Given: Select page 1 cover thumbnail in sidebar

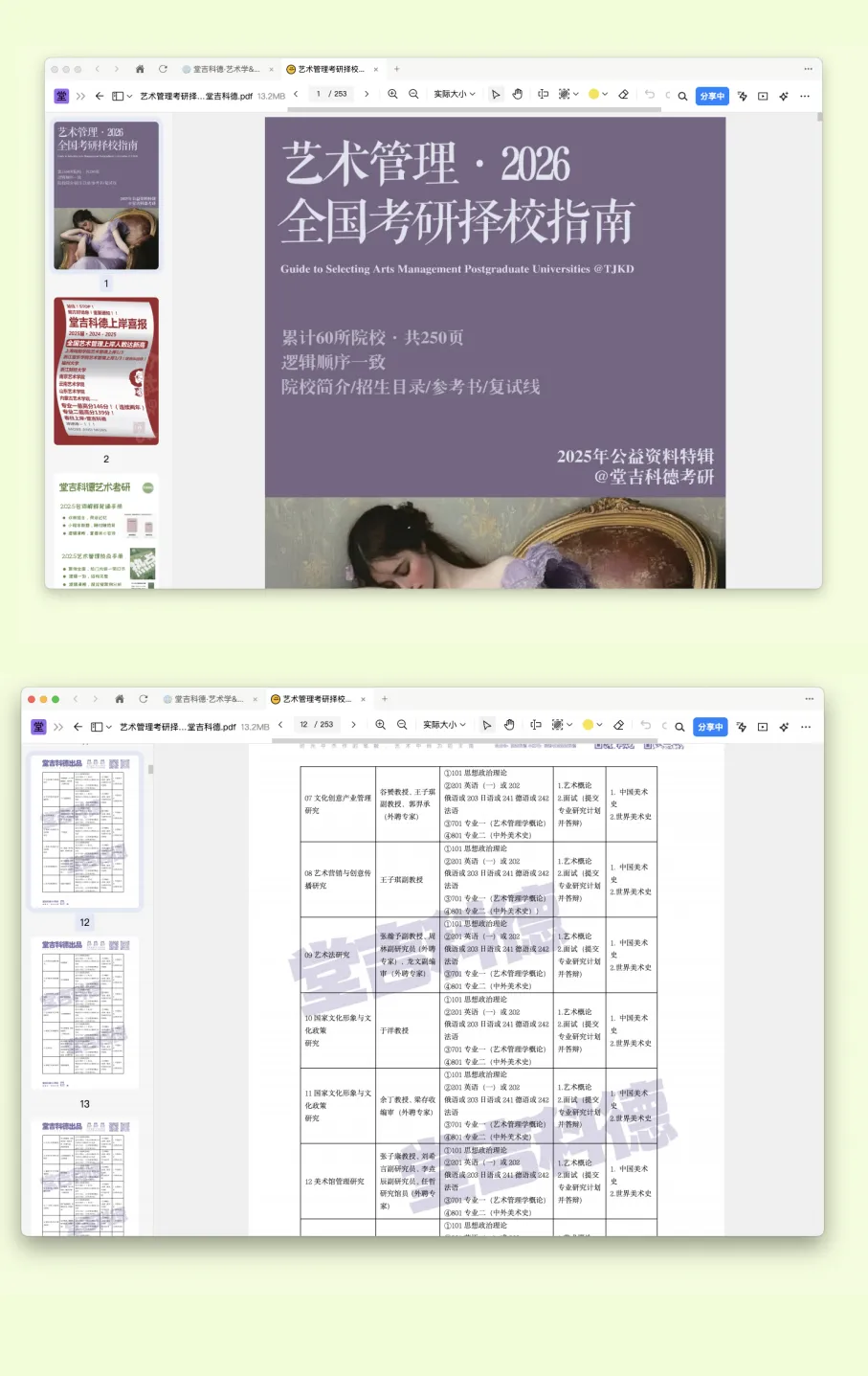Looking at the screenshot, I should 106,195.
